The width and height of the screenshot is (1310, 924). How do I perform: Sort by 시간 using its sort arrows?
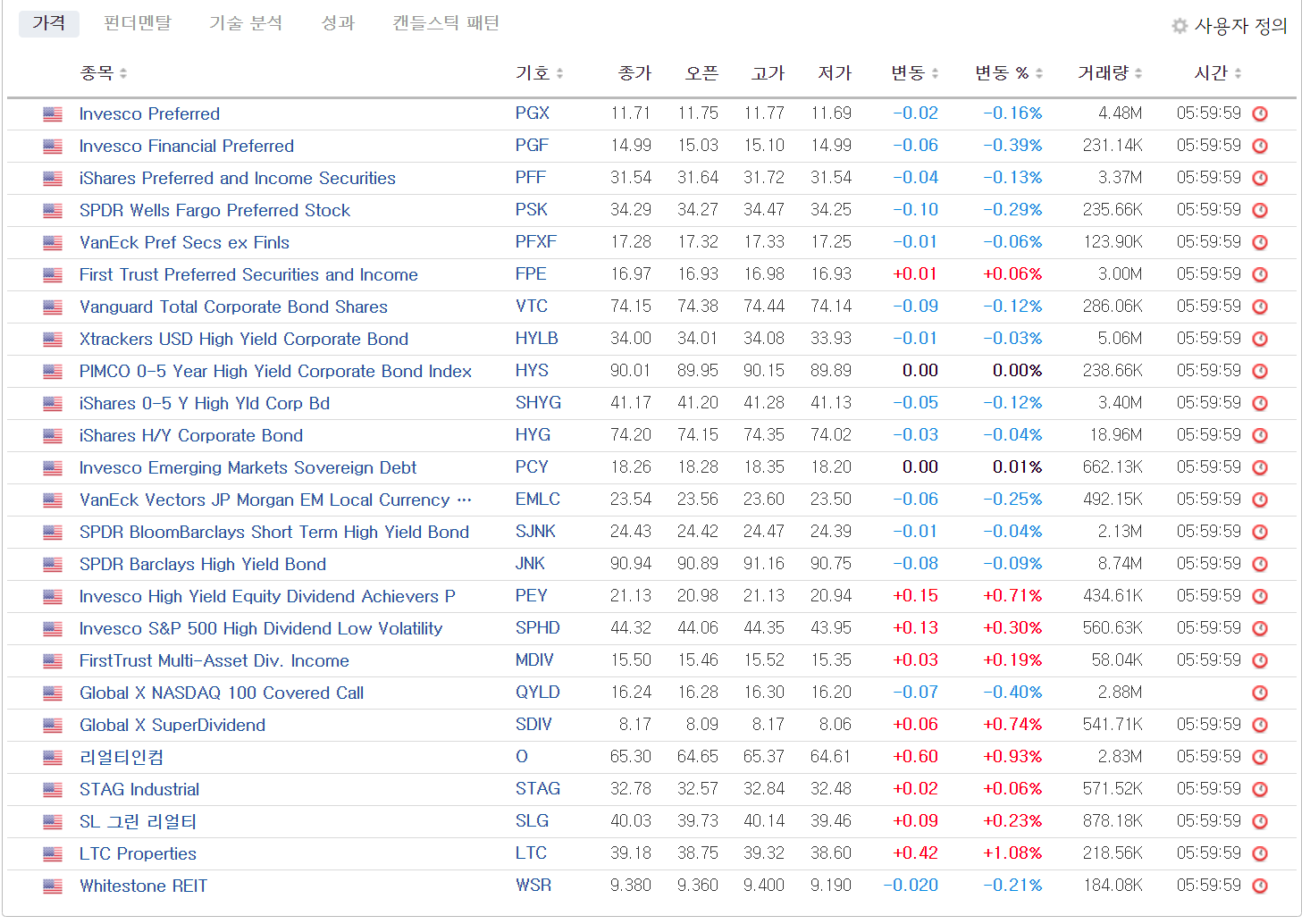[1238, 73]
